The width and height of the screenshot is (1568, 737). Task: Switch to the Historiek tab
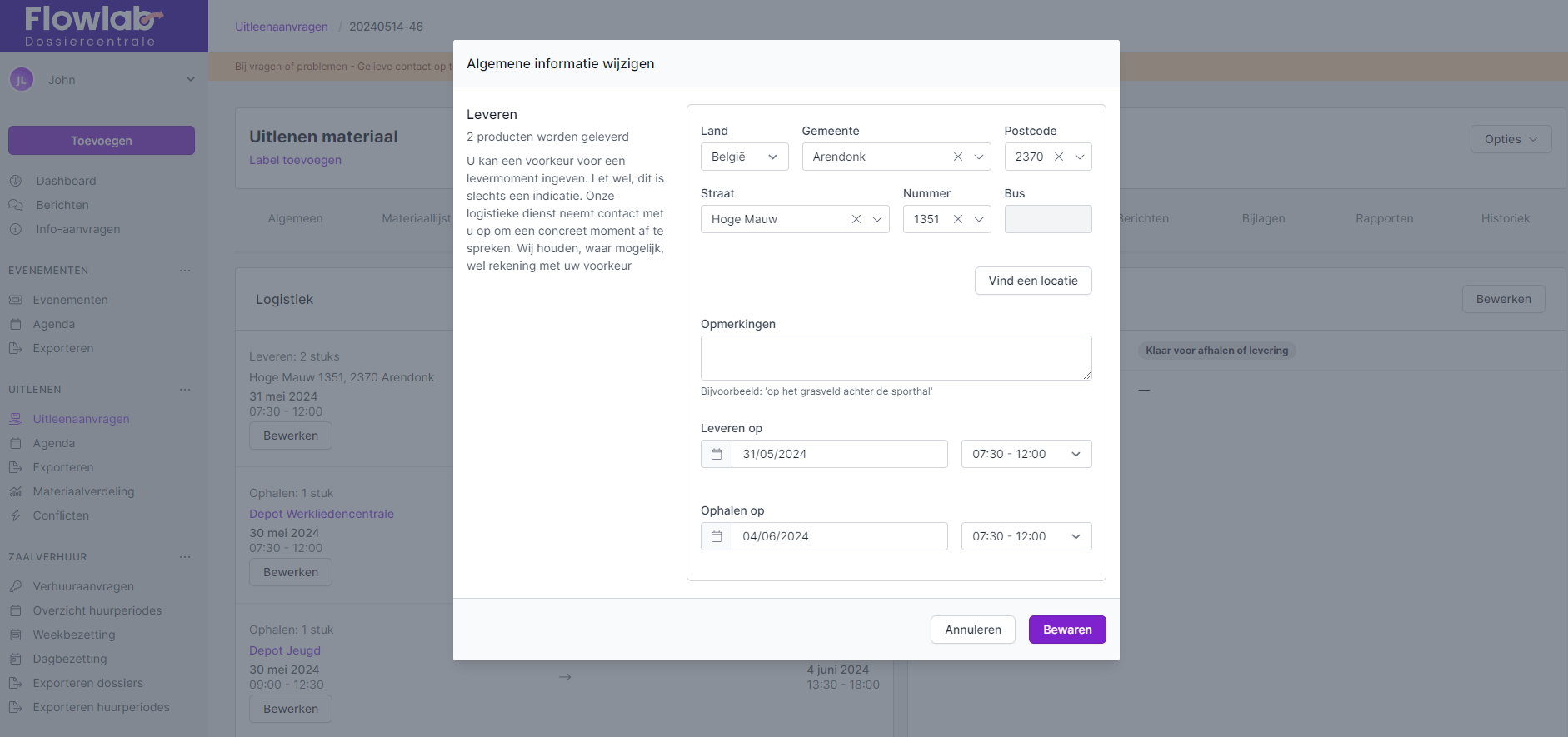[x=1505, y=218]
